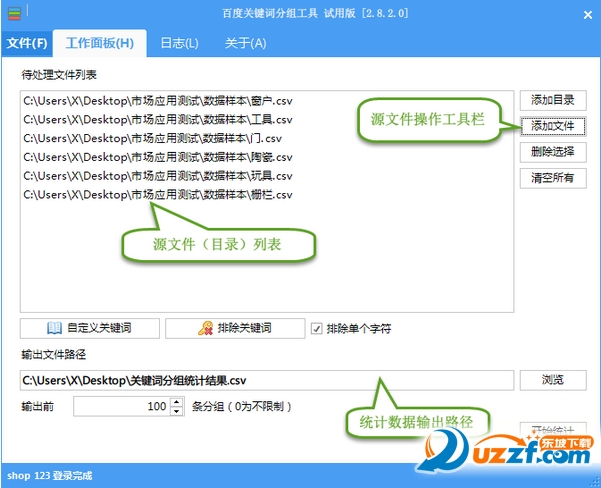Click the status bar text shop 123 登录完成

tap(49, 476)
